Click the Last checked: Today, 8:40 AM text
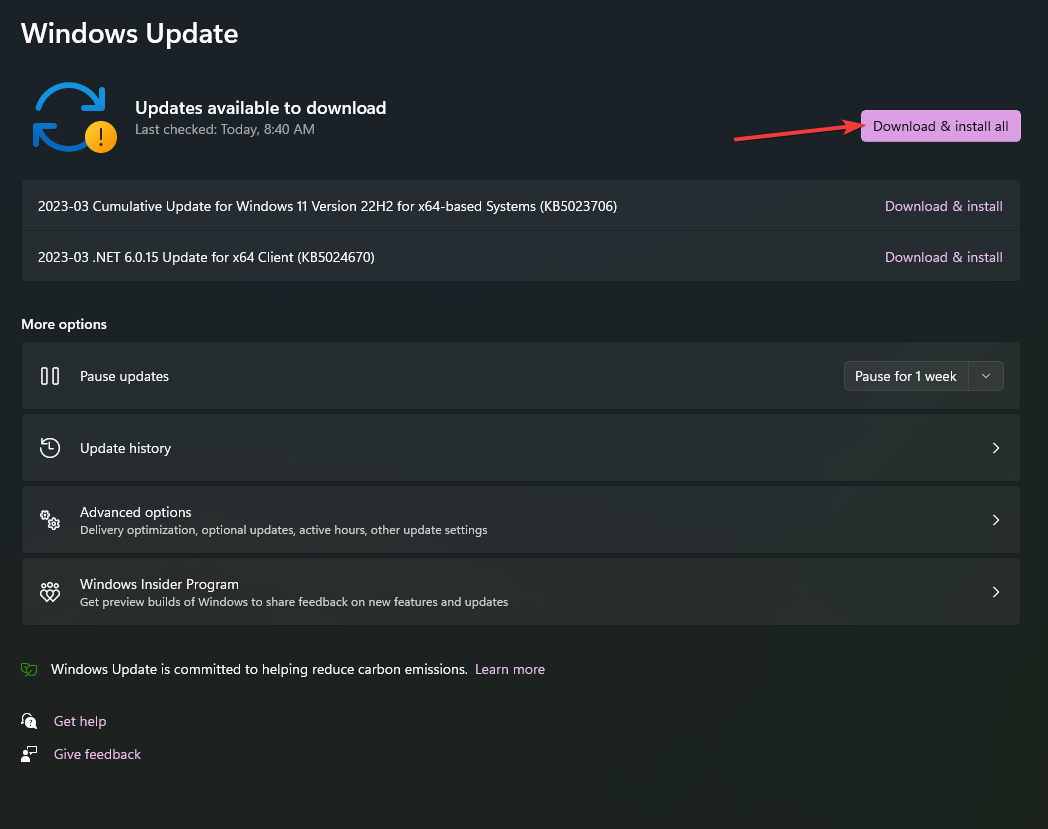This screenshot has width=1048, height=829. pyautogui.click(x=225, y=129)
